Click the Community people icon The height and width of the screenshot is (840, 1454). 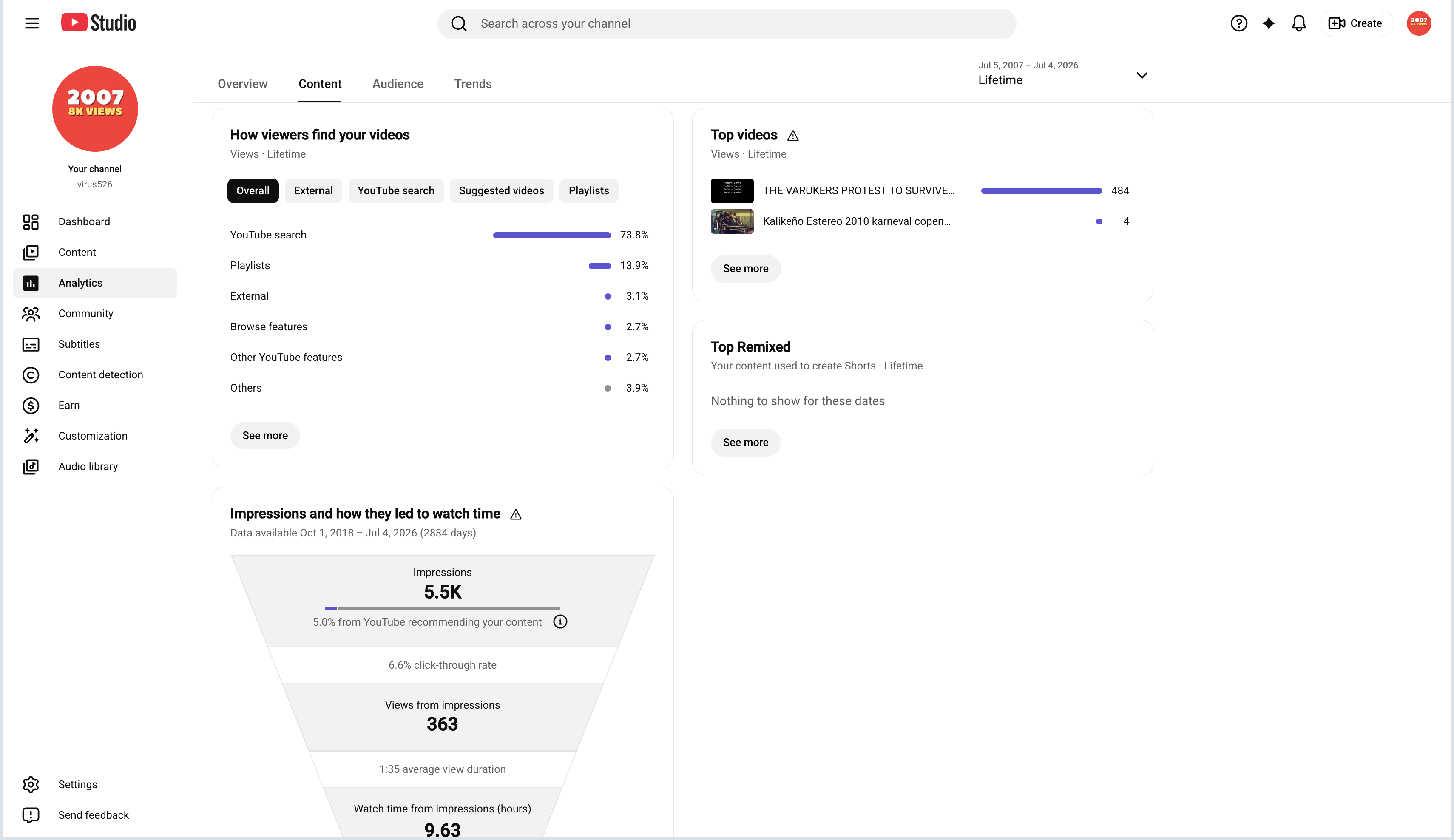[x=31, y=313]
